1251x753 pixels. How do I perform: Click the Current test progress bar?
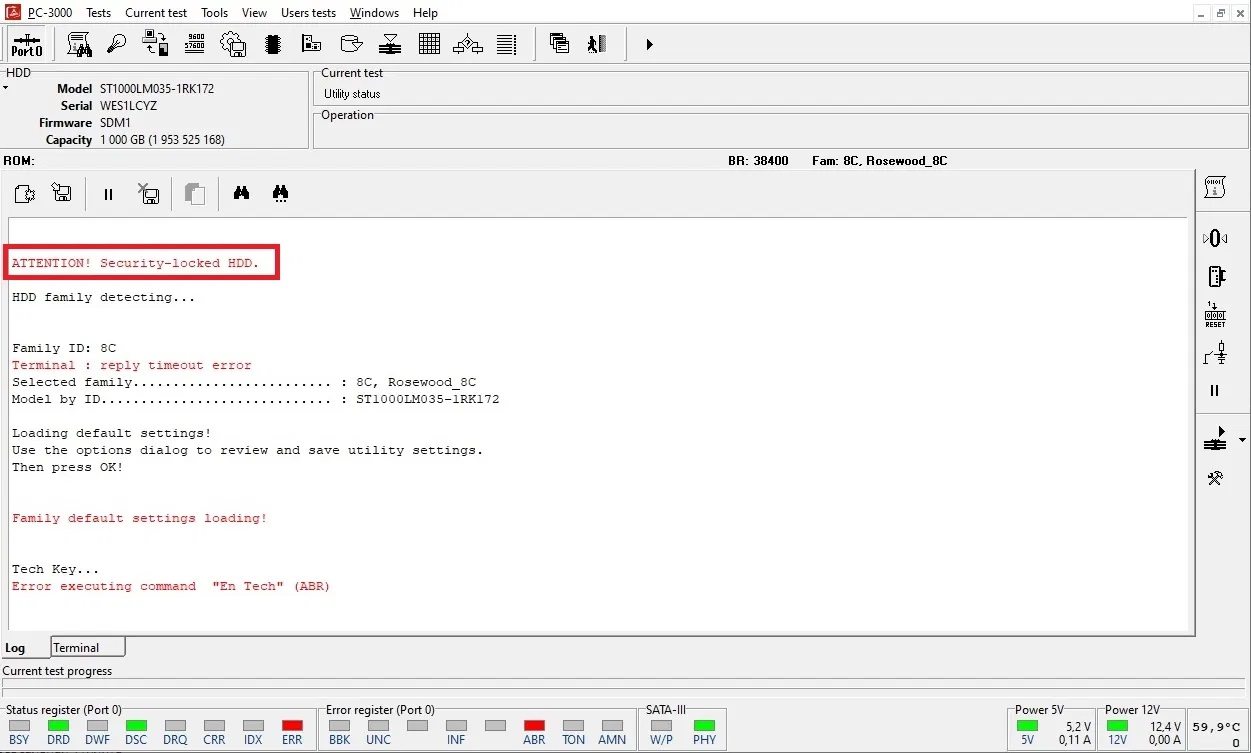click(x=624, y=688)
